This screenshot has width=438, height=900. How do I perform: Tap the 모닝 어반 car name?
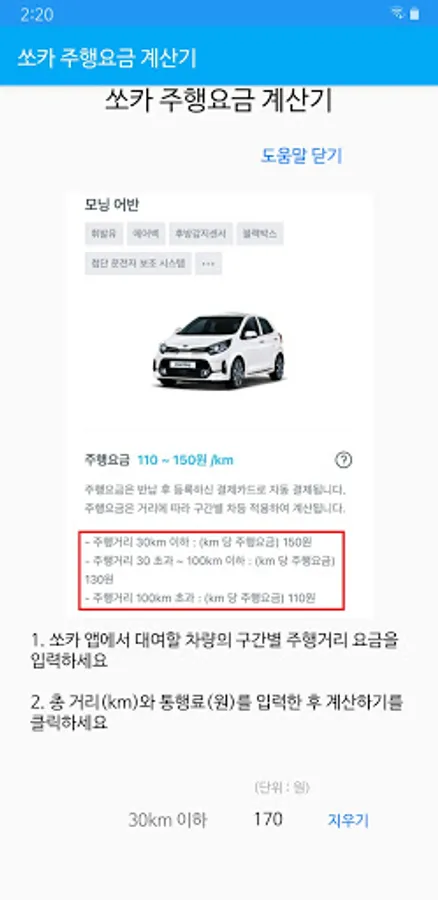tap(112, 204)
